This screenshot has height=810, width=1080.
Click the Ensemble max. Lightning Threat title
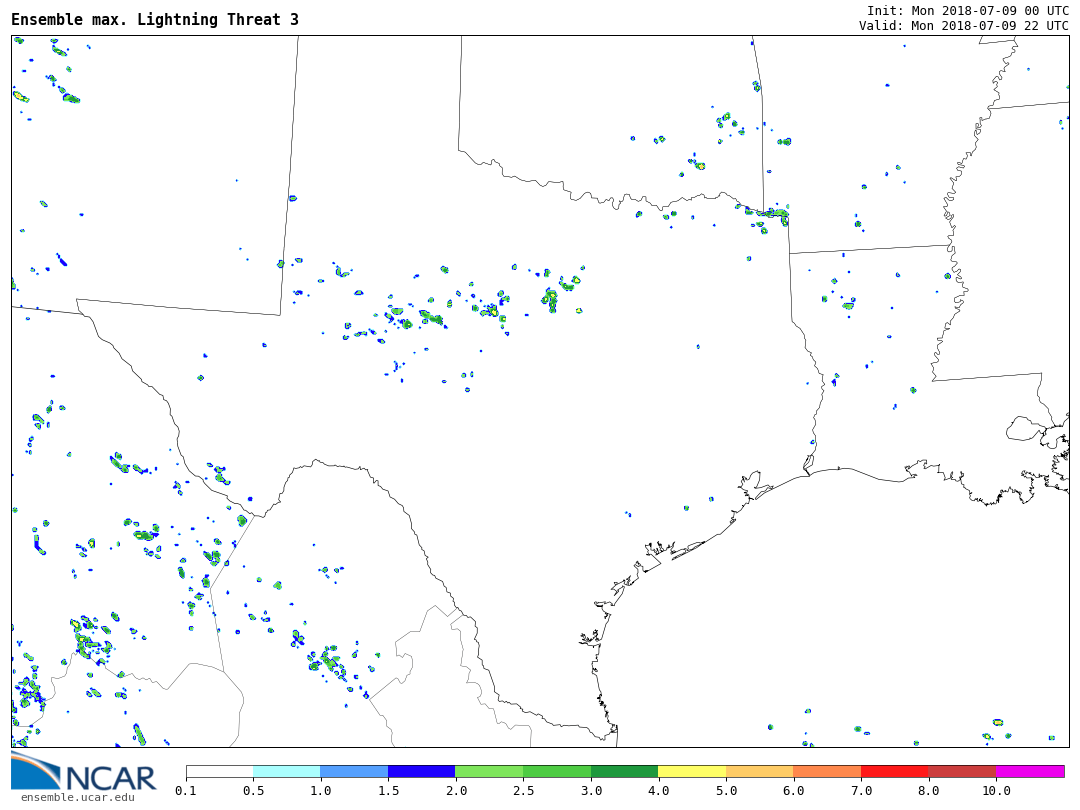click(155, 20)
